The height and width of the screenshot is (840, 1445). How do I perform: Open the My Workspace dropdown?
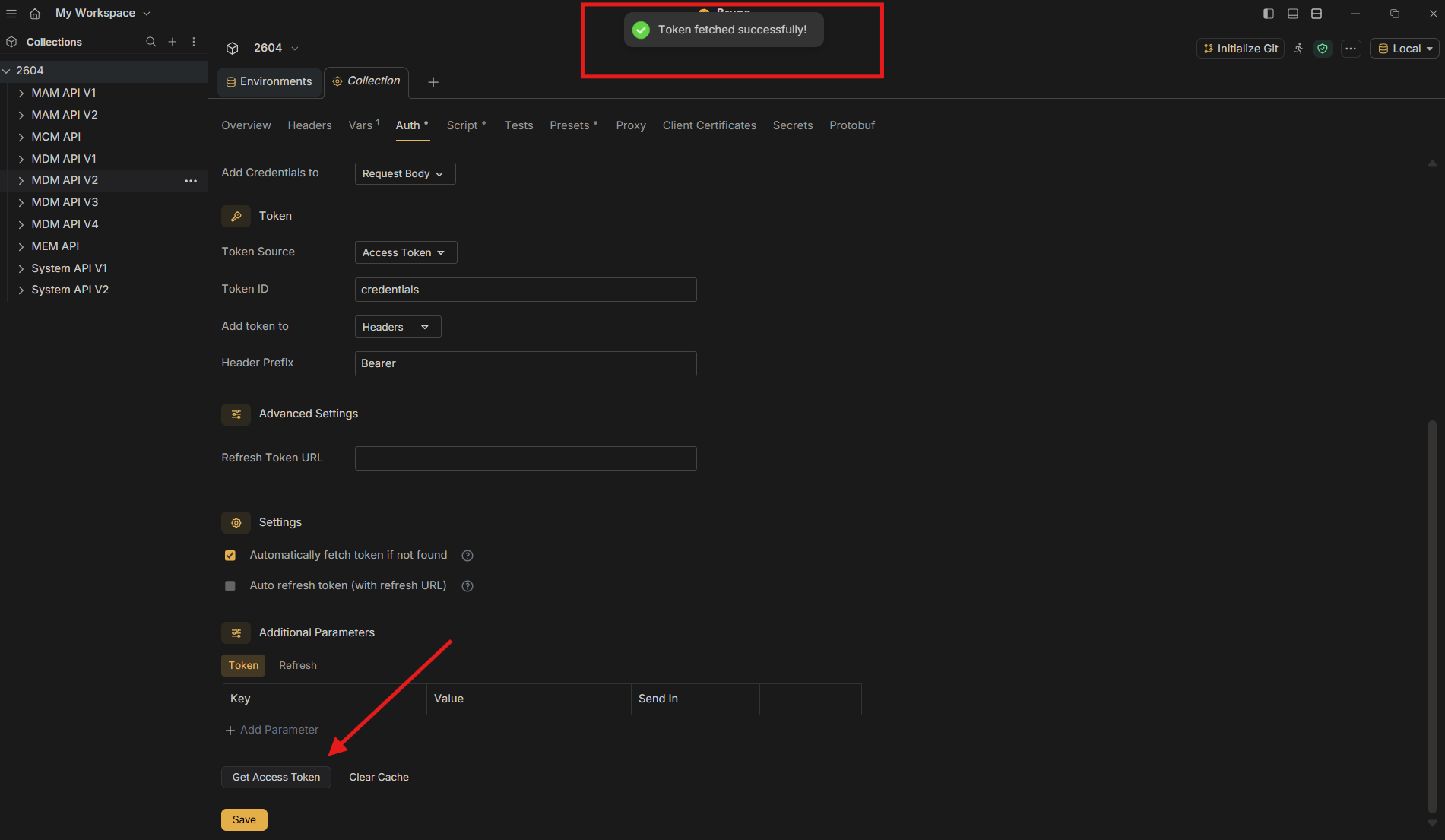103,13
